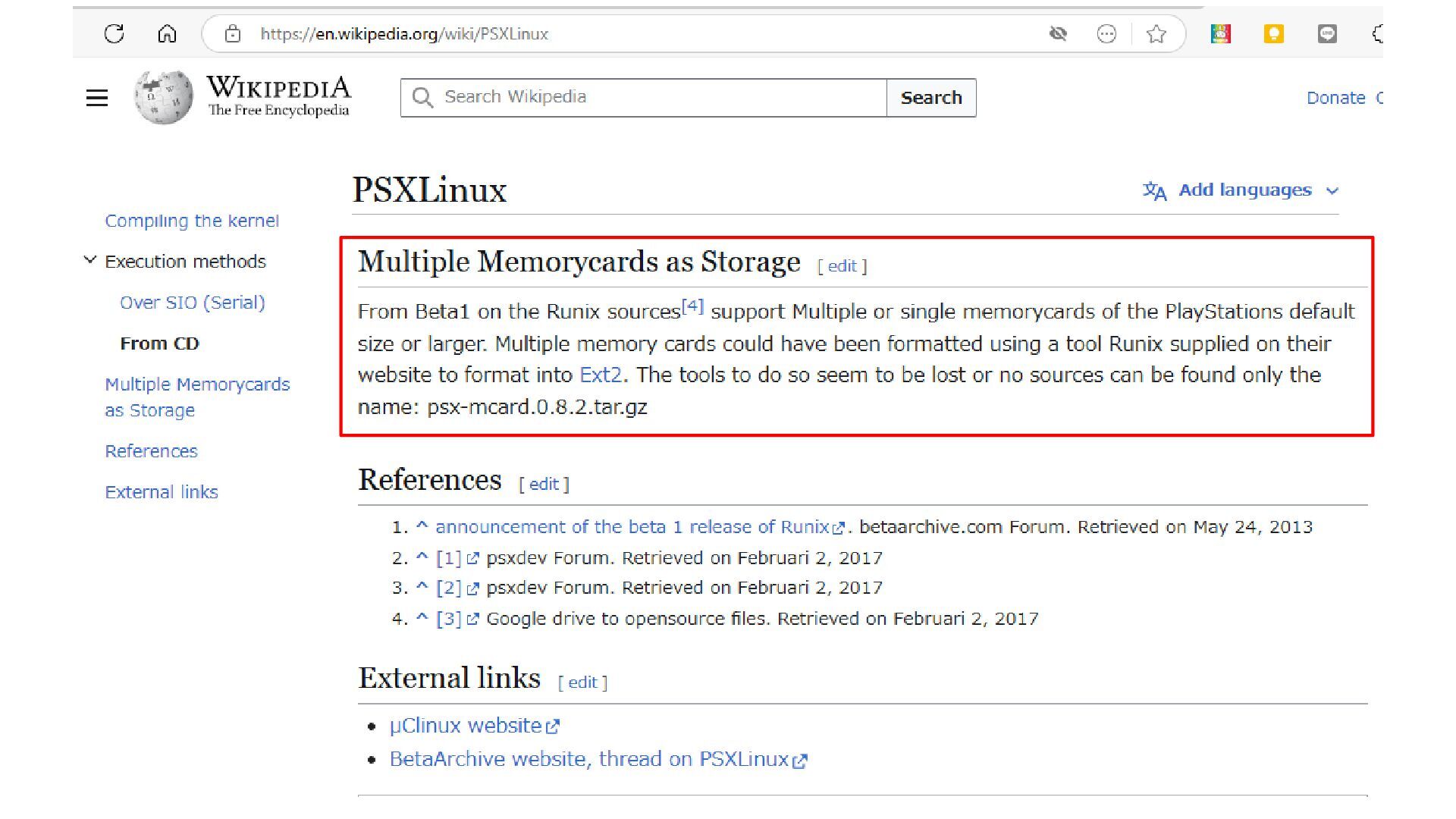Open Over SIO (Serial) contents entry

pyautogui.click(x=193, y=303)
